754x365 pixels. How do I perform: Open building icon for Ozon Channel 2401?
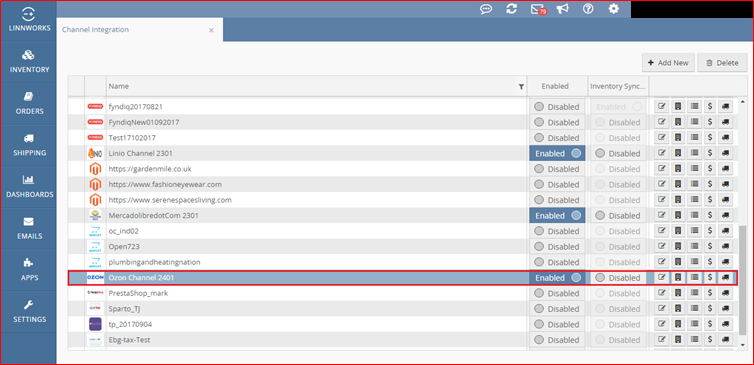[678, 277]
